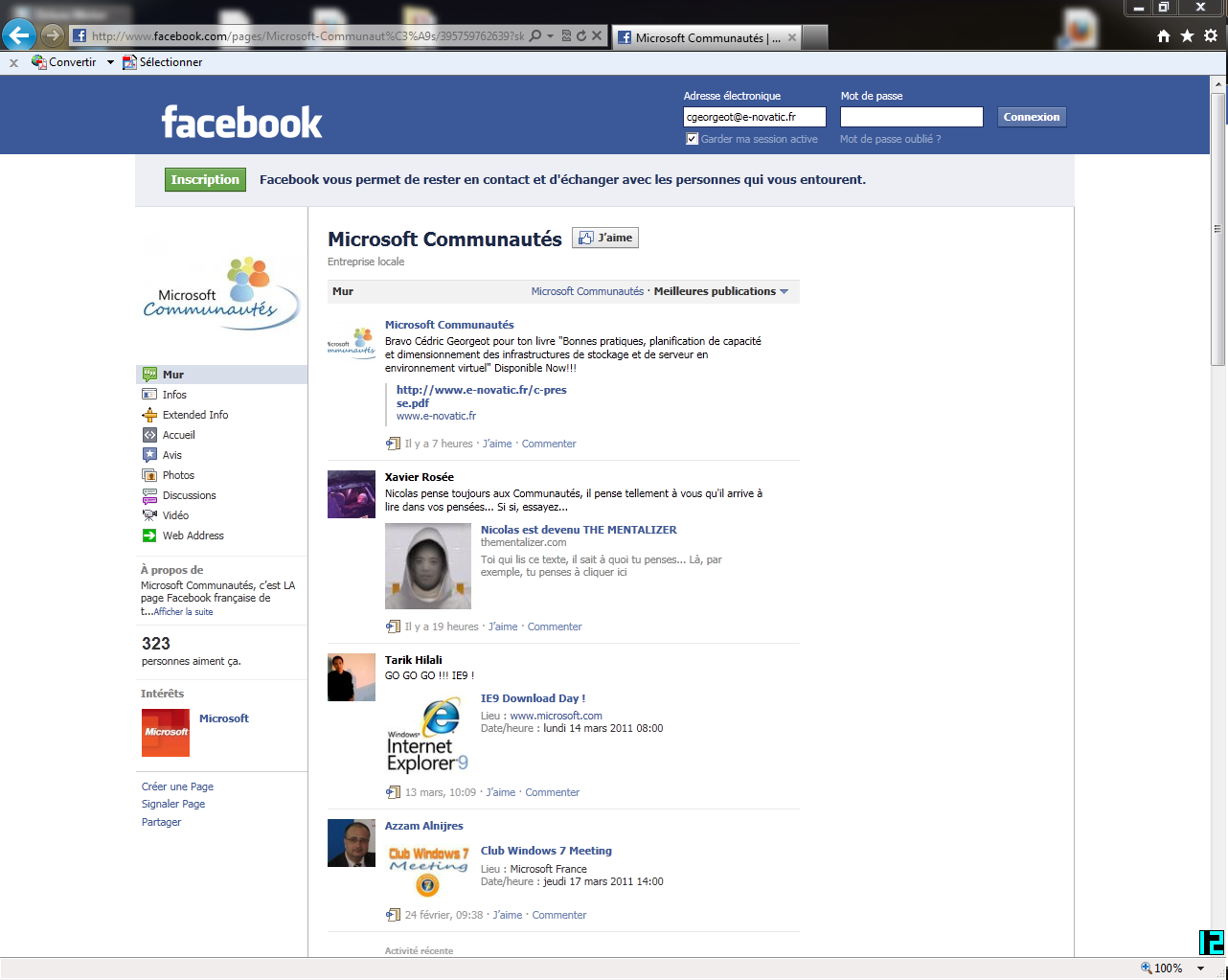Image resolution: width=1228 pixels, height=980 pixels.
Task: Click the browser forward arrow button
Action: click(53, 36)
